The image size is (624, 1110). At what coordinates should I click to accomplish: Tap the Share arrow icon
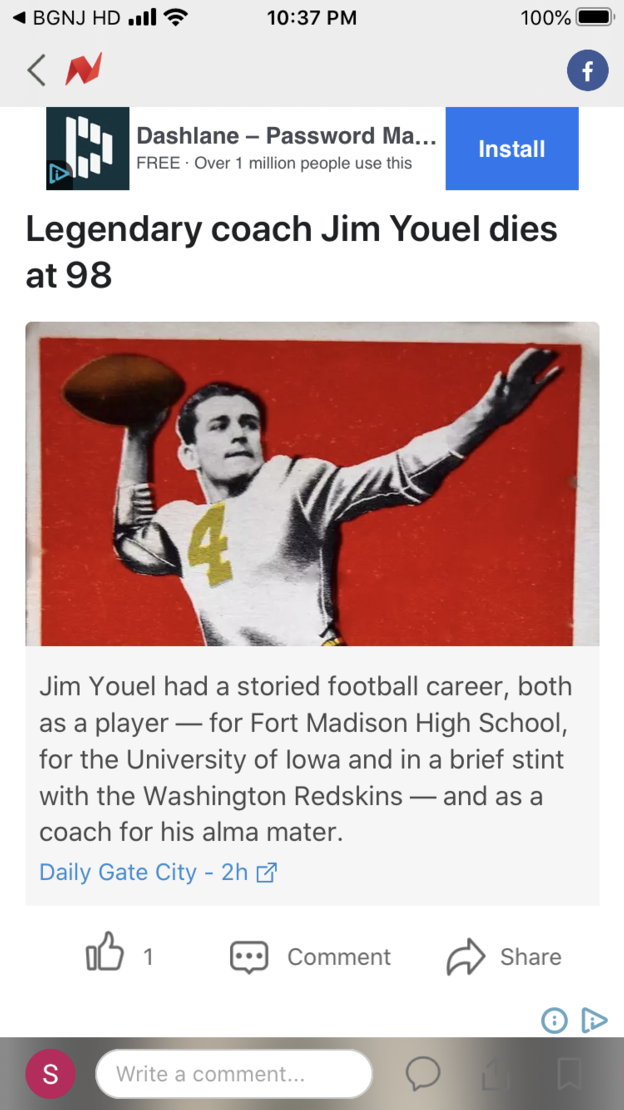[x=465, y=957]
